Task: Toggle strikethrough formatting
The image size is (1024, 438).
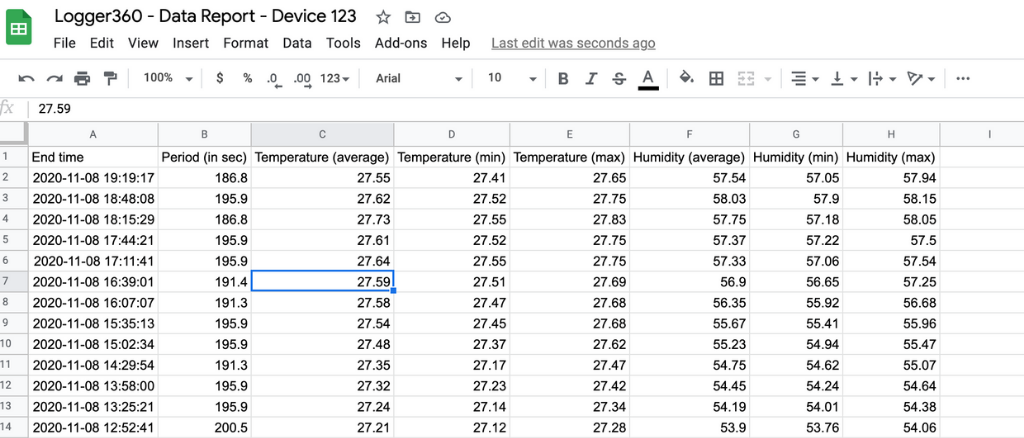Action: tap(619, 79)
